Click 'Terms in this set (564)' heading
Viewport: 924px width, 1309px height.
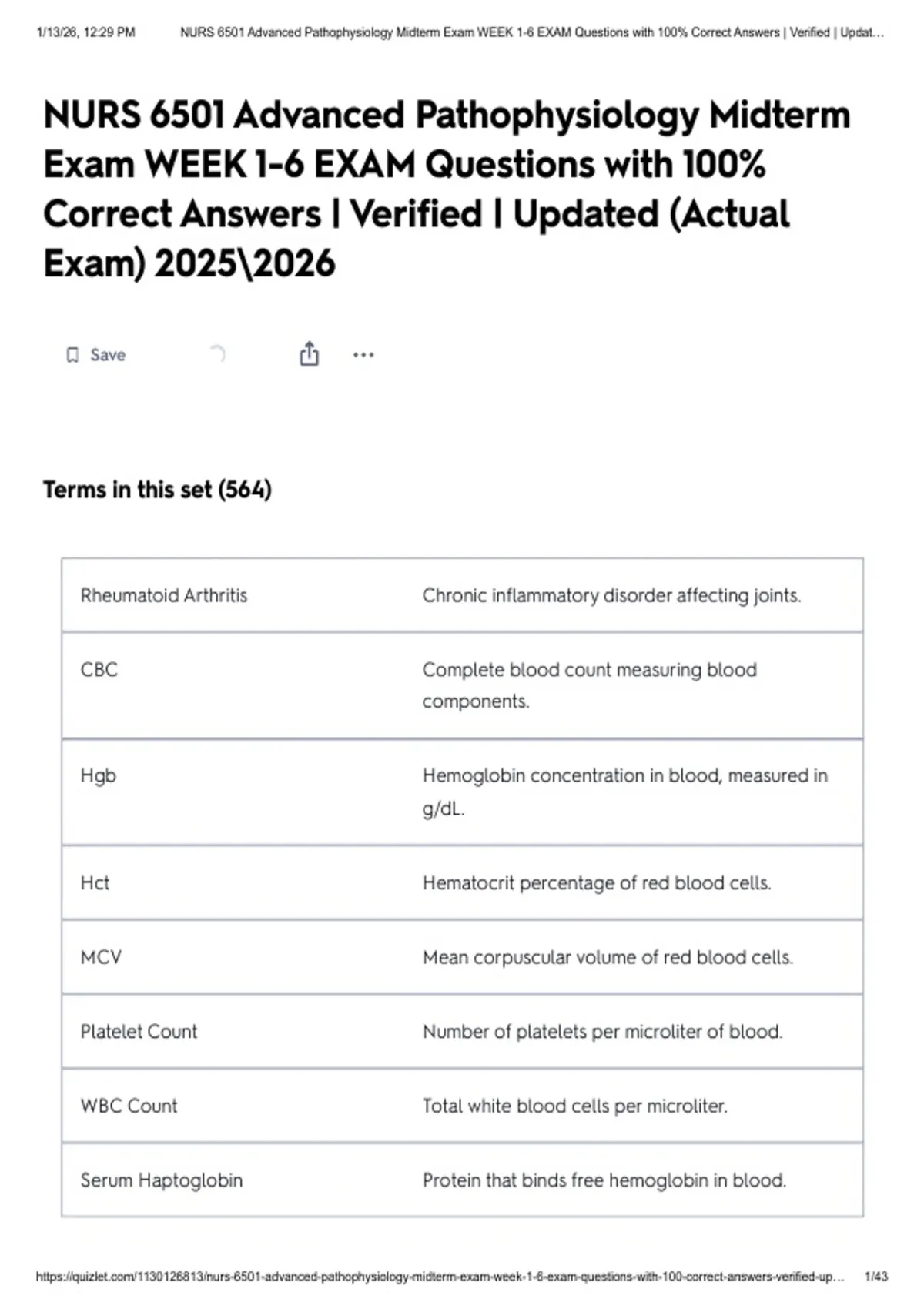click(157, 490)
